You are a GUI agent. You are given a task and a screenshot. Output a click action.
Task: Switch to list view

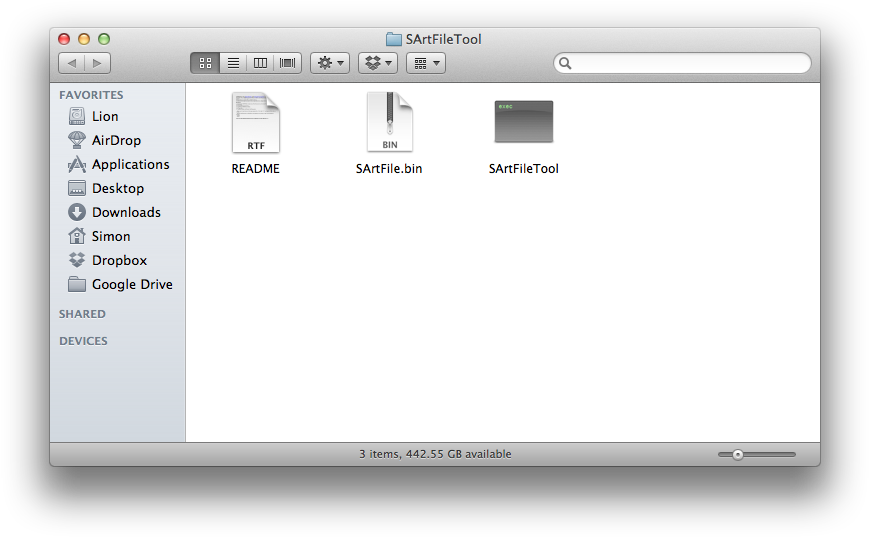233,63
